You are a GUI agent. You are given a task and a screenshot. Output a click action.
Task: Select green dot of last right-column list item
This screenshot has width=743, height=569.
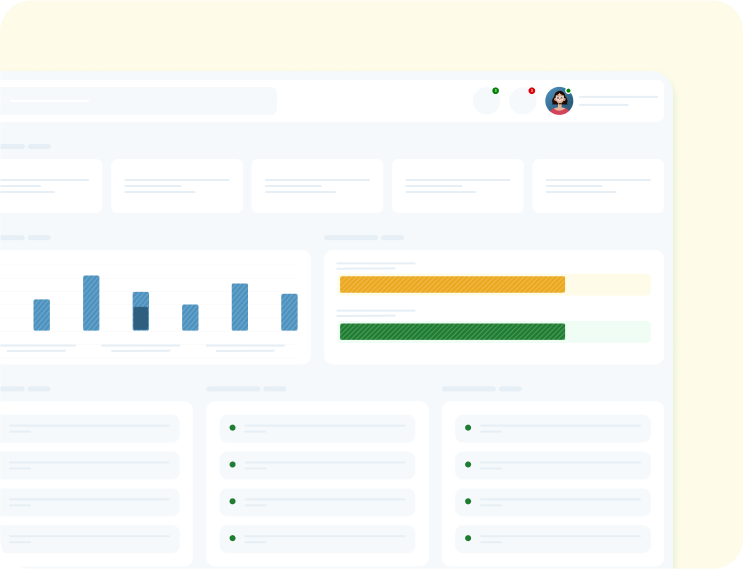pos(467,538)
